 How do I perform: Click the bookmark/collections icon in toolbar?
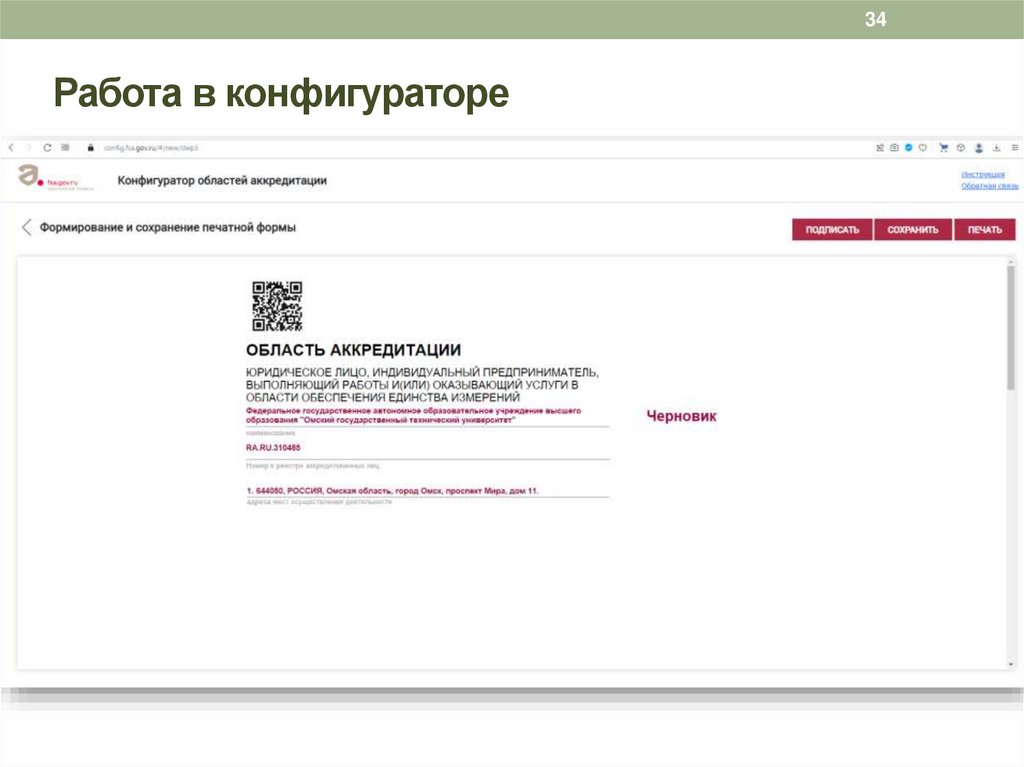click(x=880, y=148)
